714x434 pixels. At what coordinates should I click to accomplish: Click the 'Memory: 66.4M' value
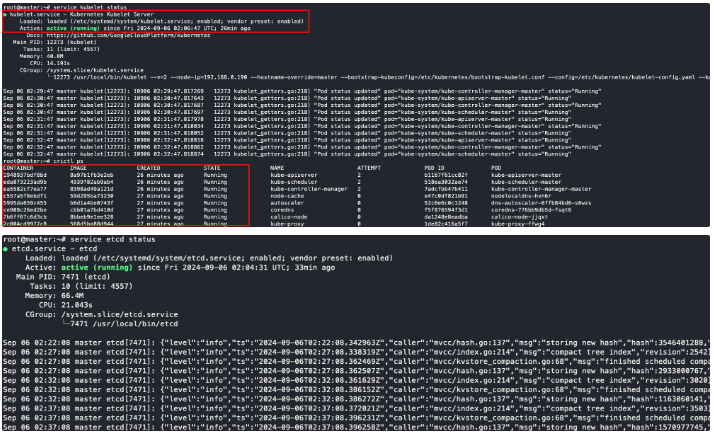point(72,296)
